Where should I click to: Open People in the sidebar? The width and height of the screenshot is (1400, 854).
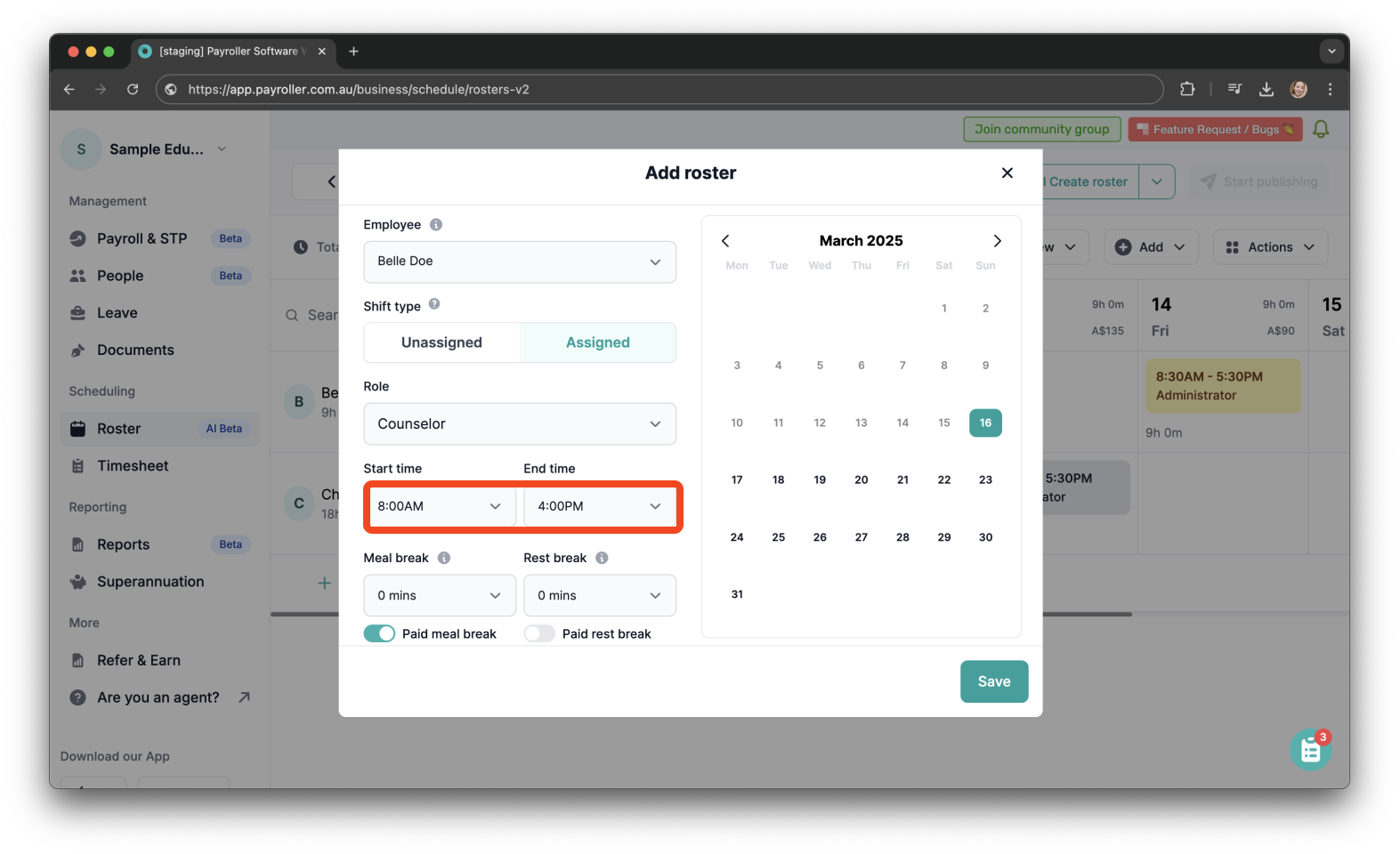click(x=160, y=276)
